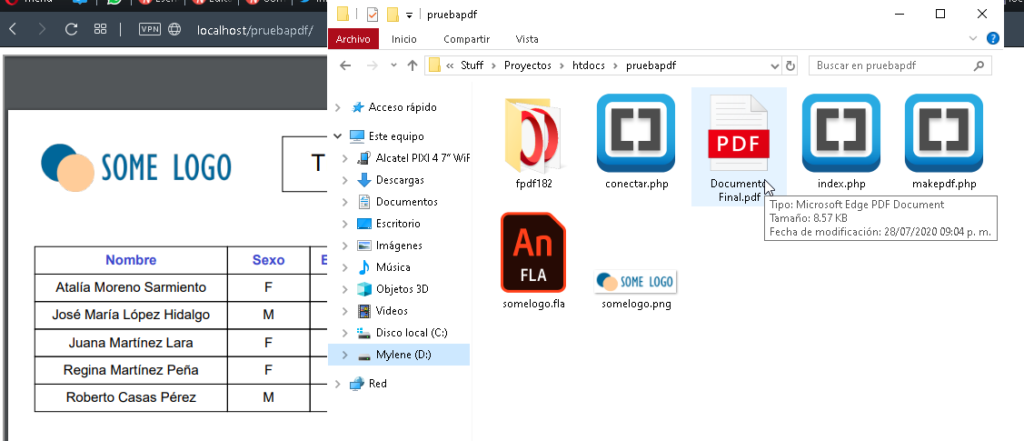The height and width of the screenshot is (441, 1024).
Task: Open browser speed dial grid icon
Action: point(100,29)
